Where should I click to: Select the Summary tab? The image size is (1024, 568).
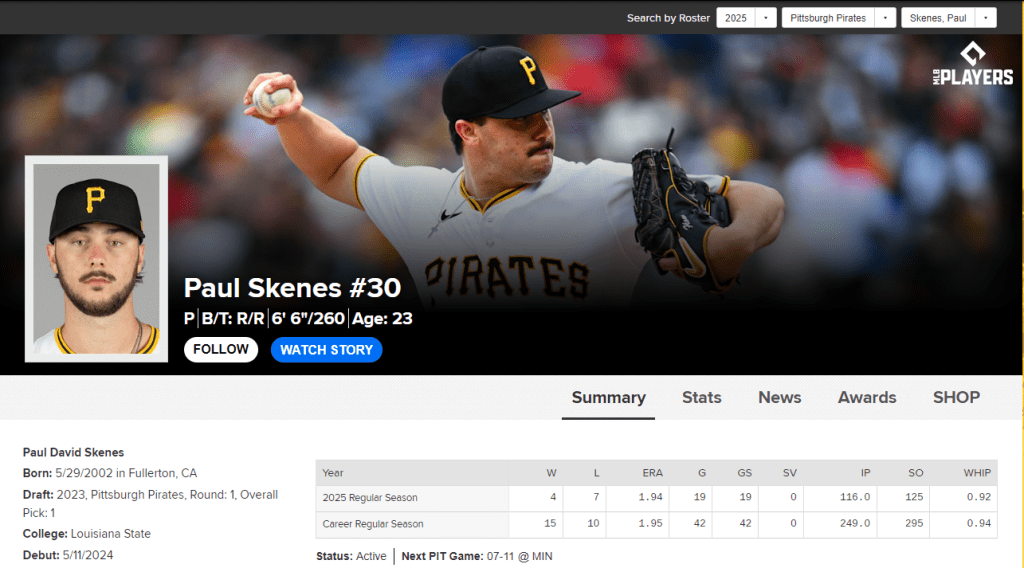(x=608, y=397)
